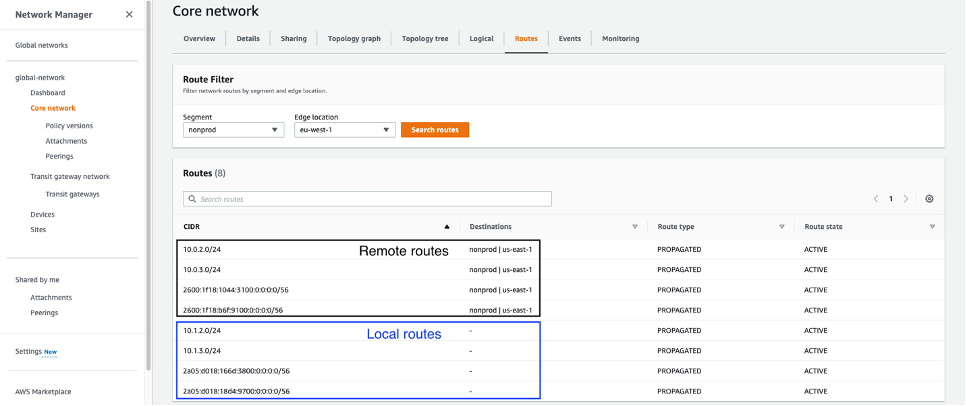Click the search magnifier icon in routes box
The width and height of the screenshot is (966, 406).
192,199
